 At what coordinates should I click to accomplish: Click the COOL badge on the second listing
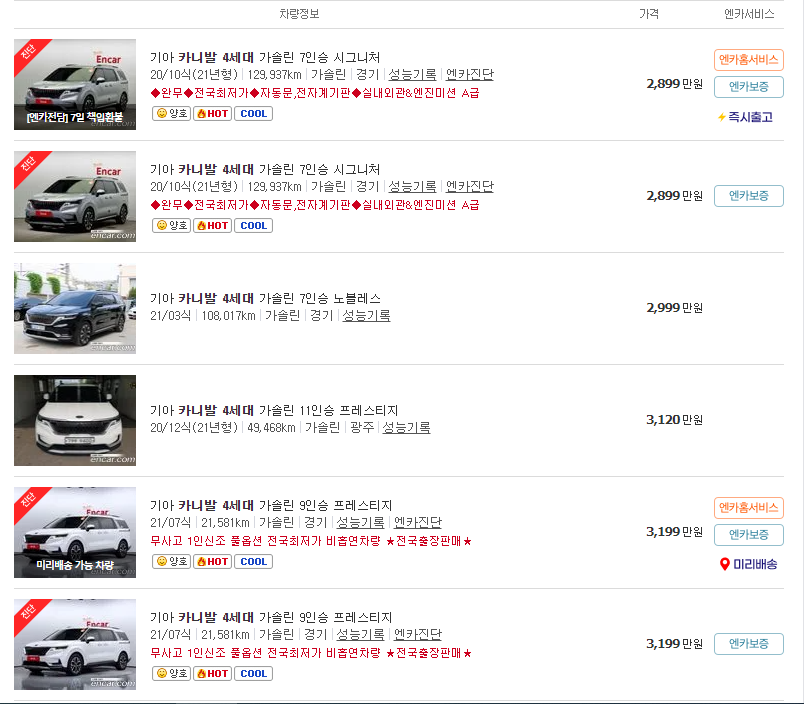pyautogui.click(x=253, y=225)
